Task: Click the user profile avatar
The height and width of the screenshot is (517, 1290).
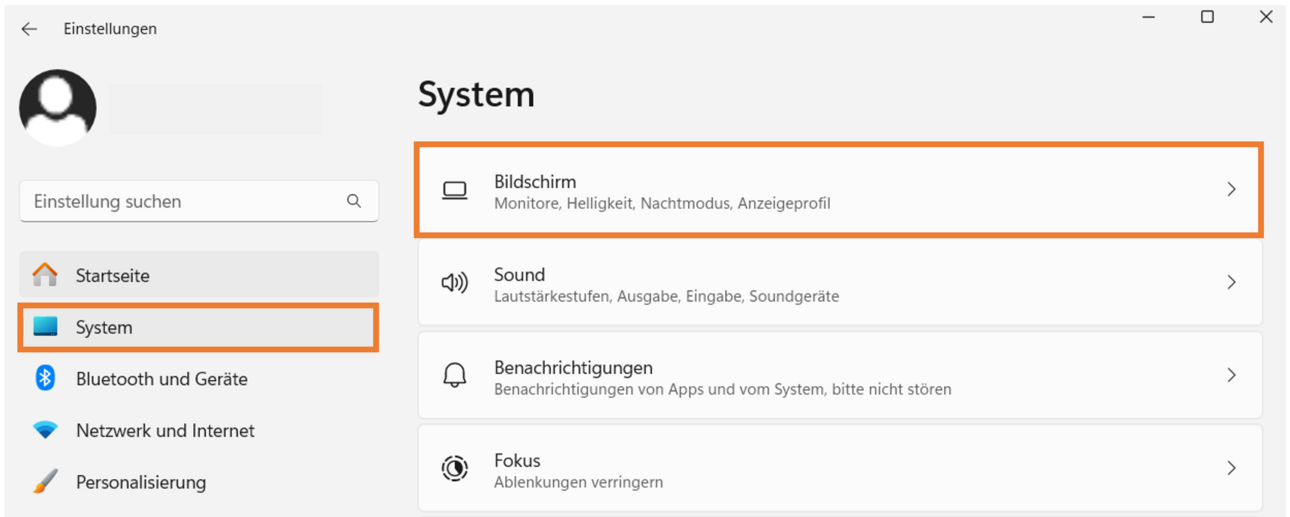Action: coord(58,108)
